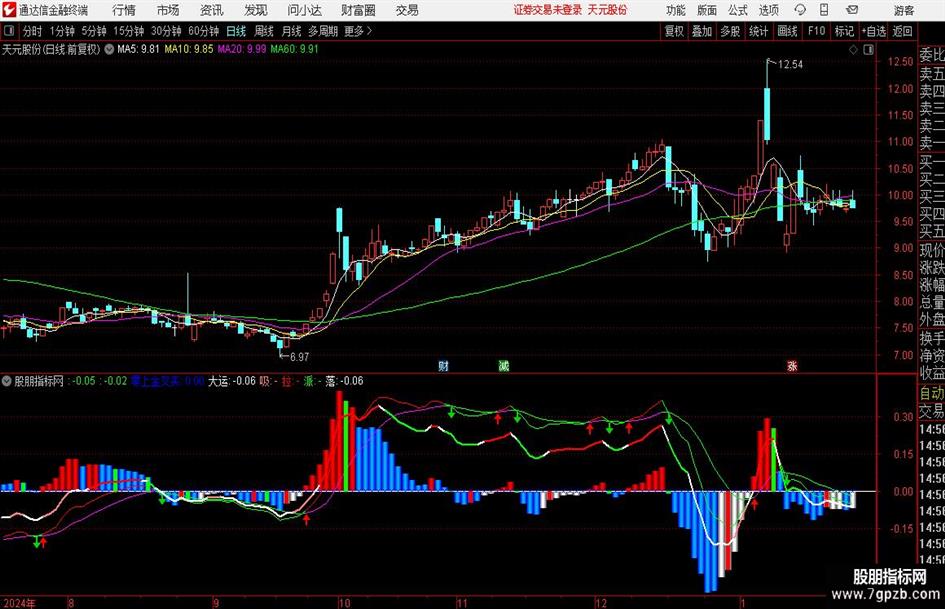Click the 天元股份 stock name in title bar
Screen dimensions: 945x609
click(608, 10)
